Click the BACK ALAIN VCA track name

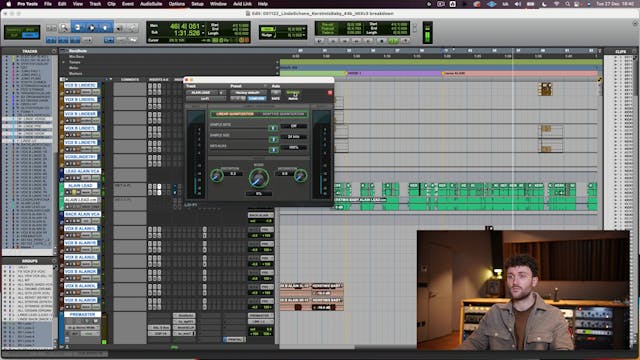[82, 214]
